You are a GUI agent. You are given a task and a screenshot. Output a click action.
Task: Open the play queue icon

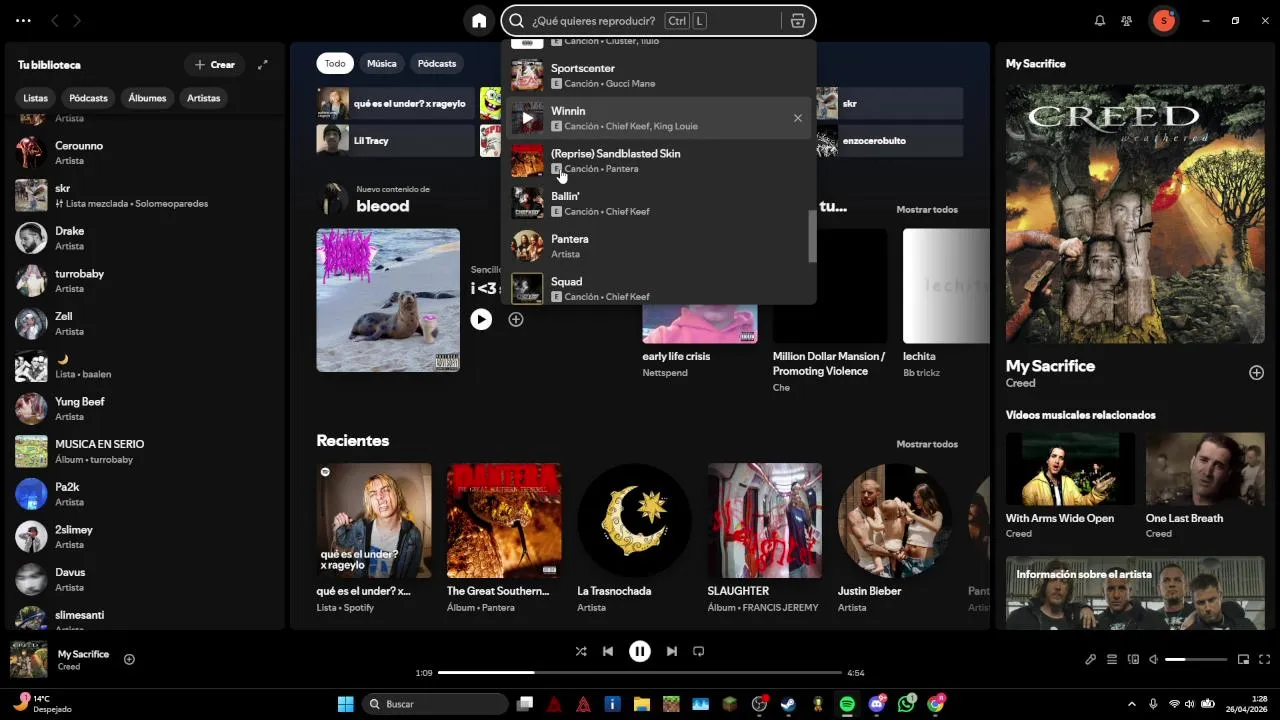pyautogui.click(x=1112, y=660)
